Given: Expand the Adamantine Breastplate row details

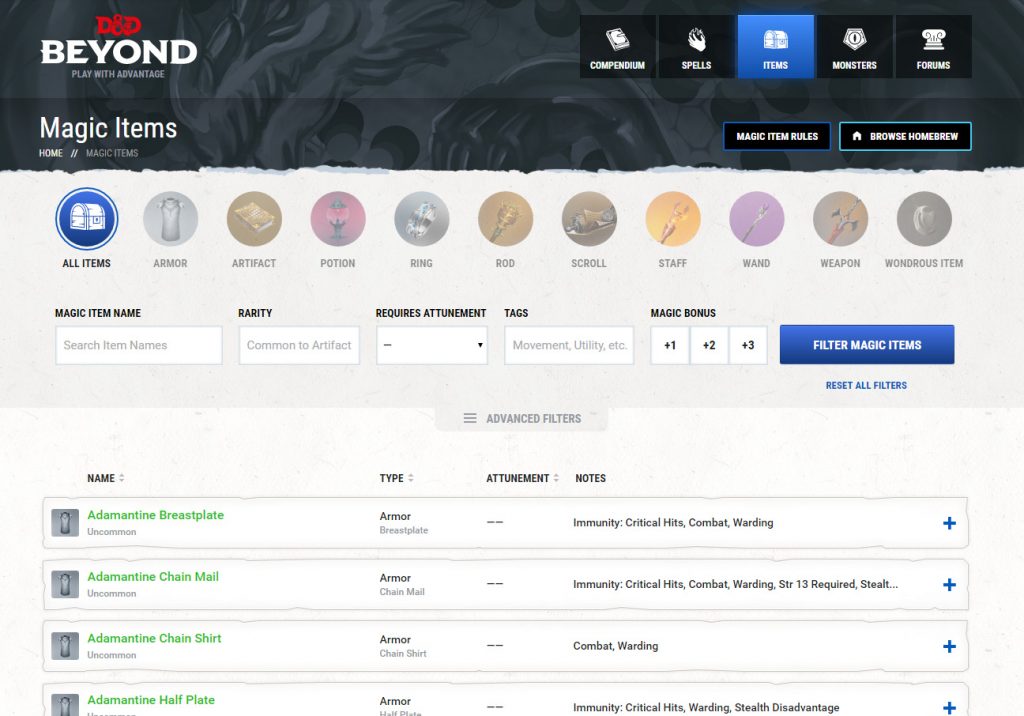Looking at the screenshot, I should tap(949, 523).
